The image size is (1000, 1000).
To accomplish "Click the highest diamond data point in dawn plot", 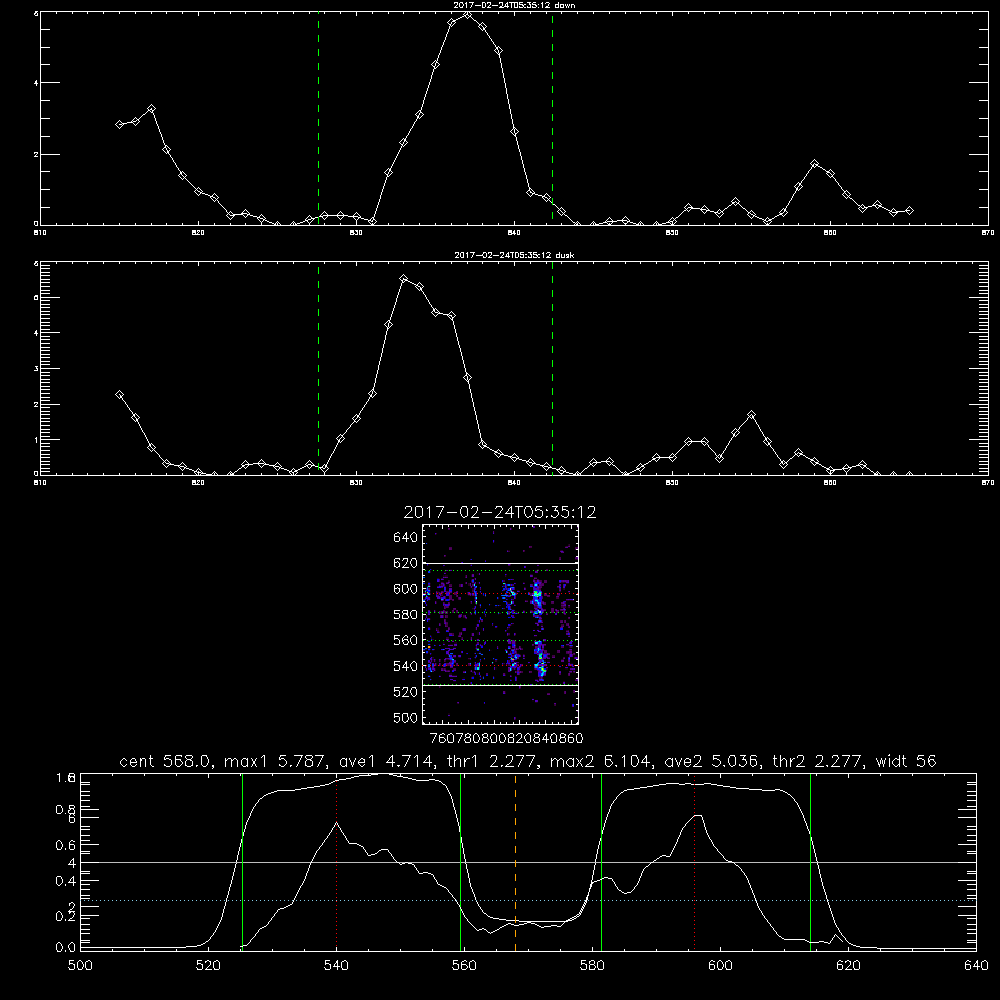I will [x=467, y=13].
